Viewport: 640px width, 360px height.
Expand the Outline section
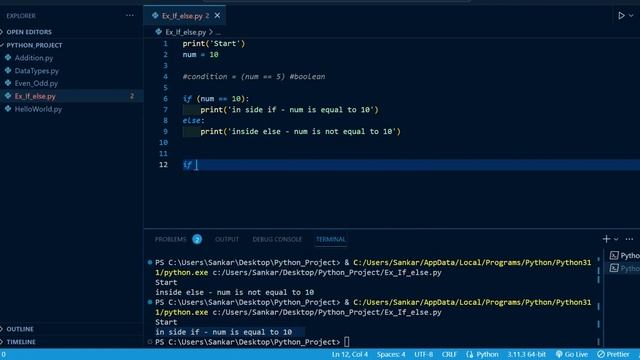tap(20, 329)
